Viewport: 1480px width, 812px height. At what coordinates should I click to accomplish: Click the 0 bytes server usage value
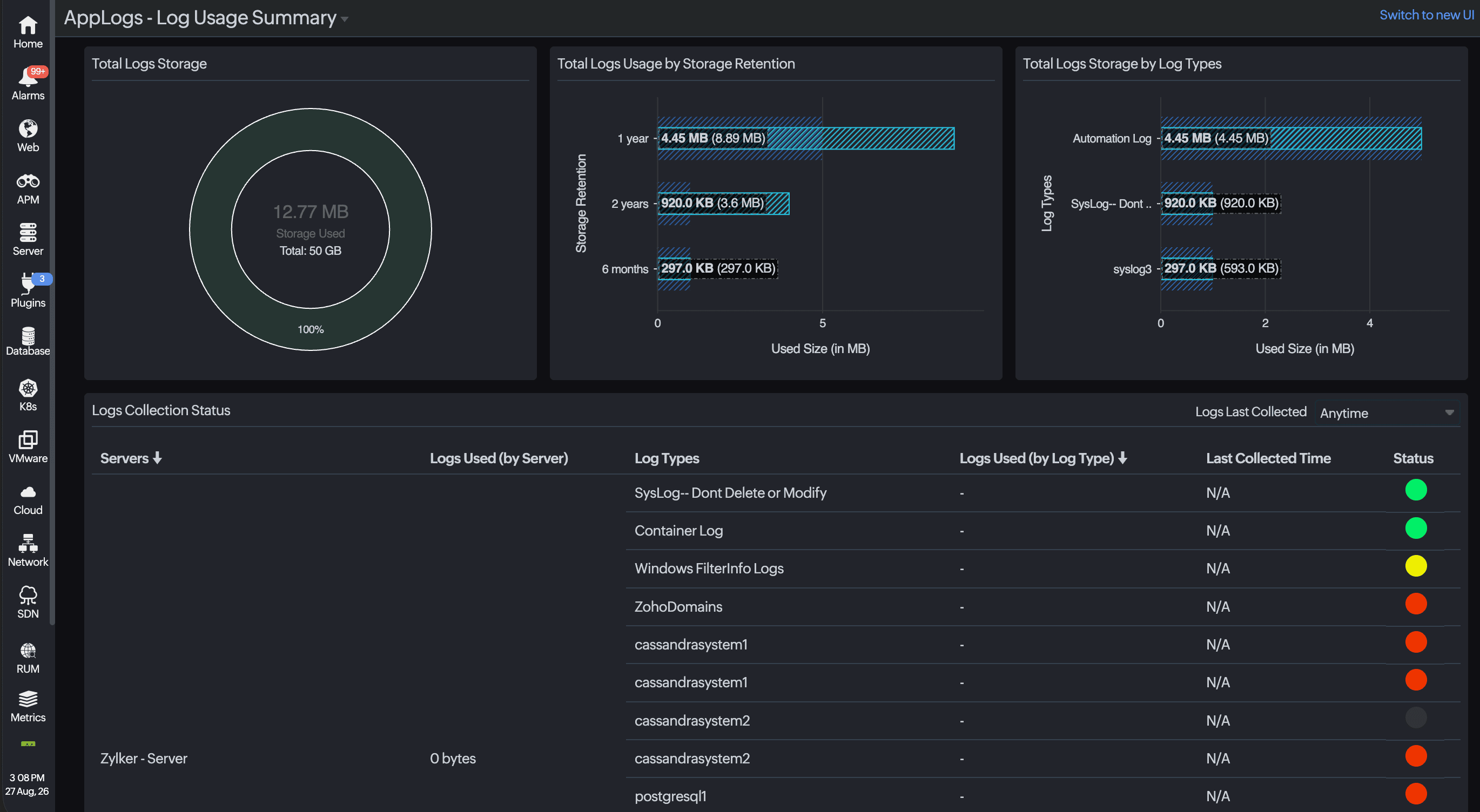pos(453,758)
